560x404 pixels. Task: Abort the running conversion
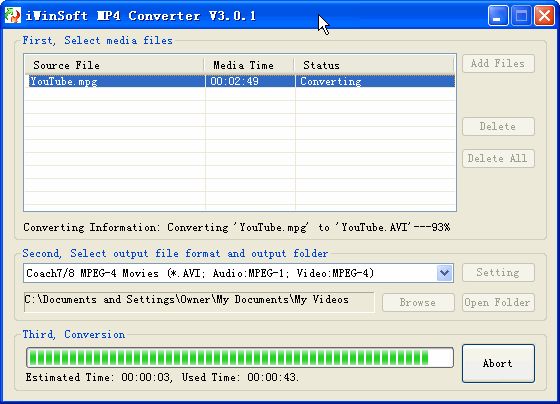coord(498,363)
